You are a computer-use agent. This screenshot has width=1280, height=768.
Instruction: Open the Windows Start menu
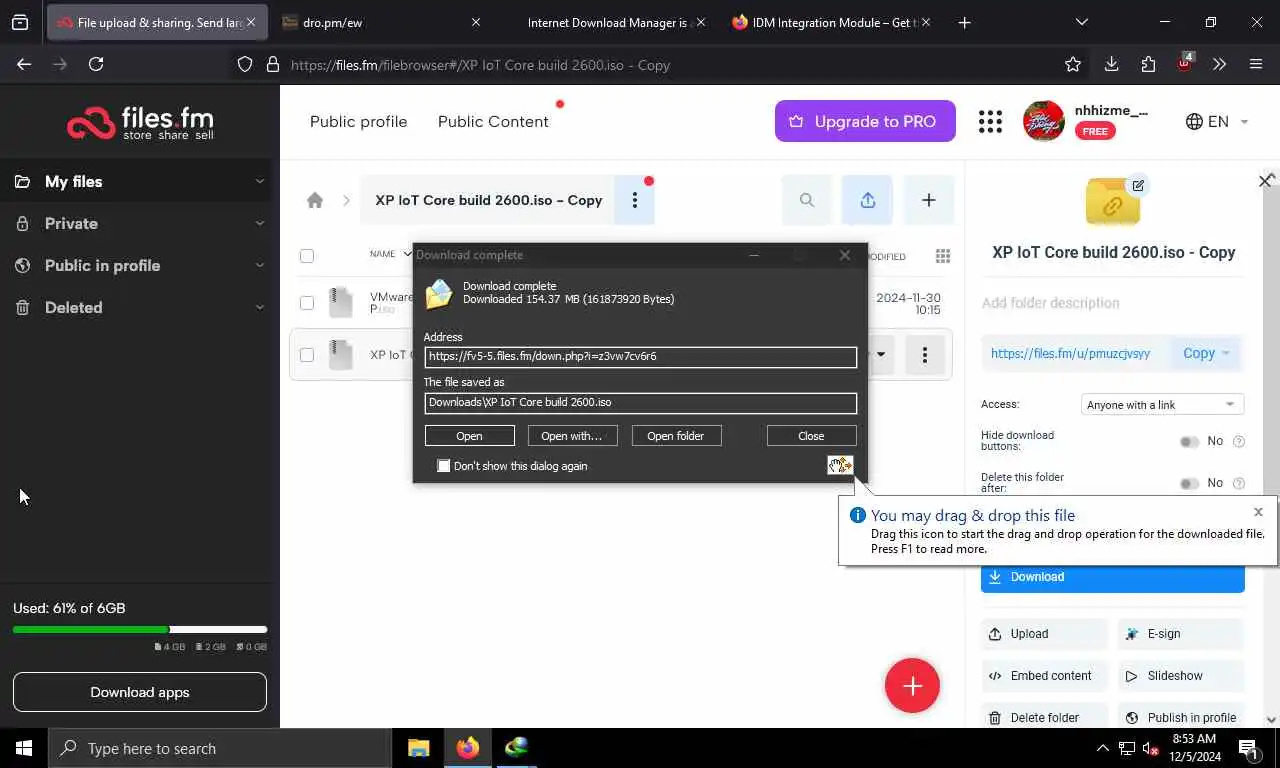click(24, 748)
